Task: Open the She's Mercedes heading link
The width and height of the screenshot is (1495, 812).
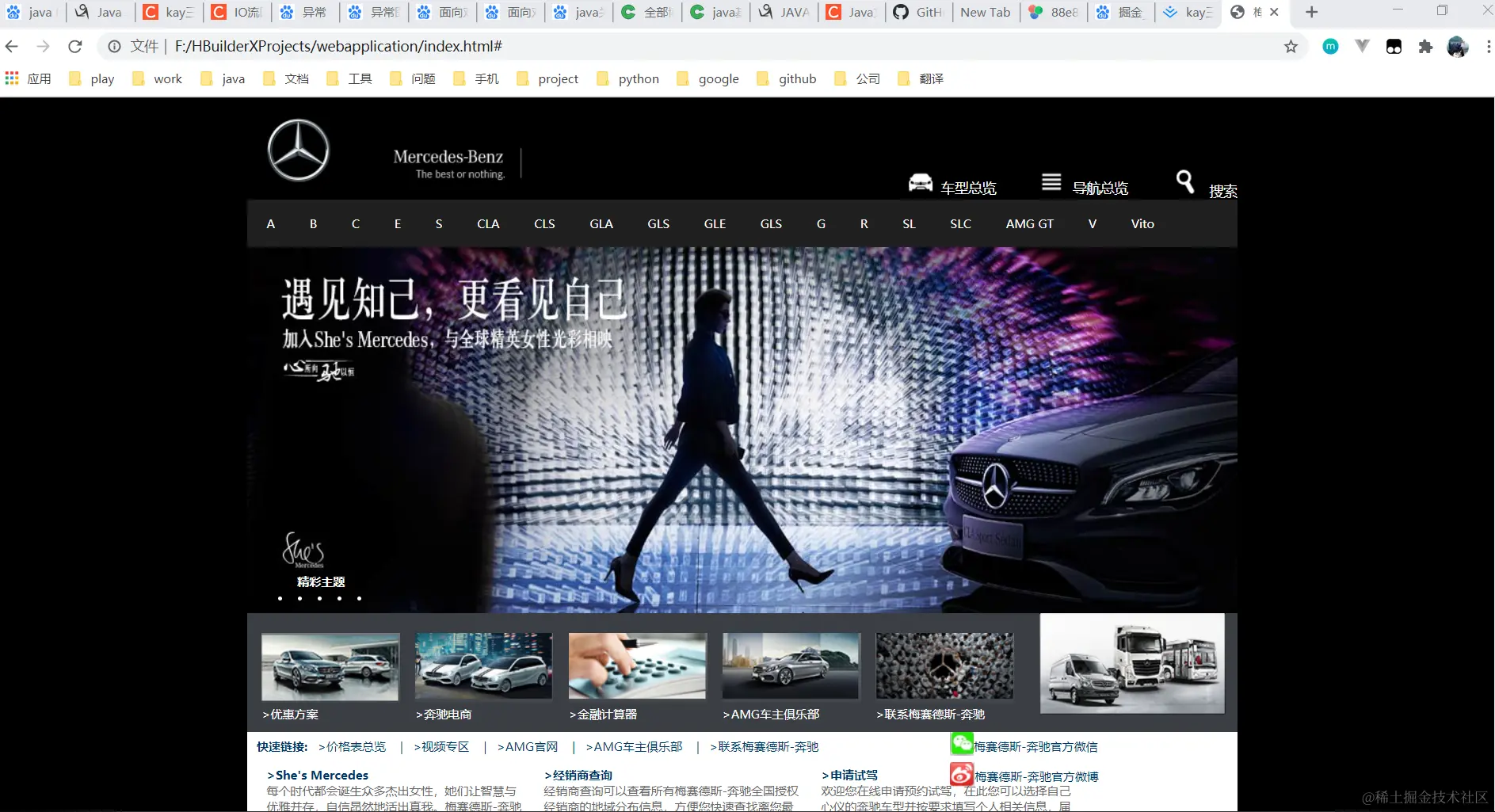Action: coord(318,776)
